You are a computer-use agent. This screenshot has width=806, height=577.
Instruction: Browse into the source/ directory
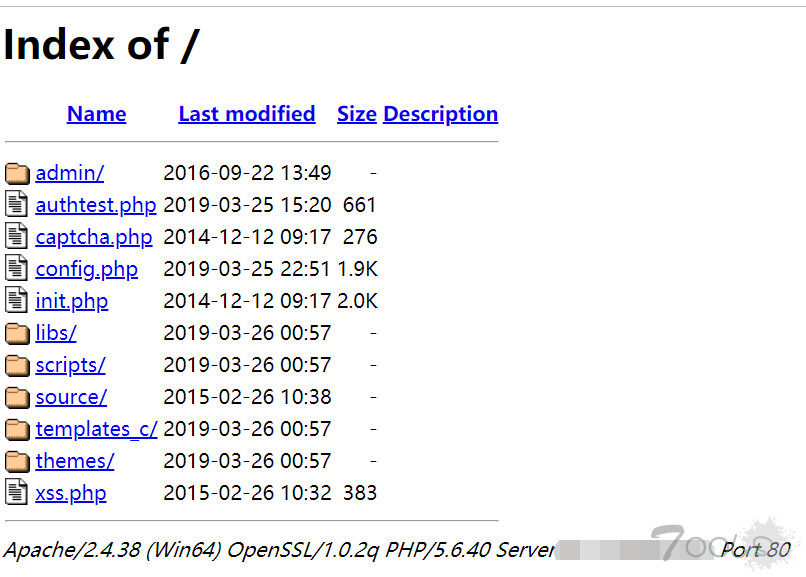click(71, 397)
